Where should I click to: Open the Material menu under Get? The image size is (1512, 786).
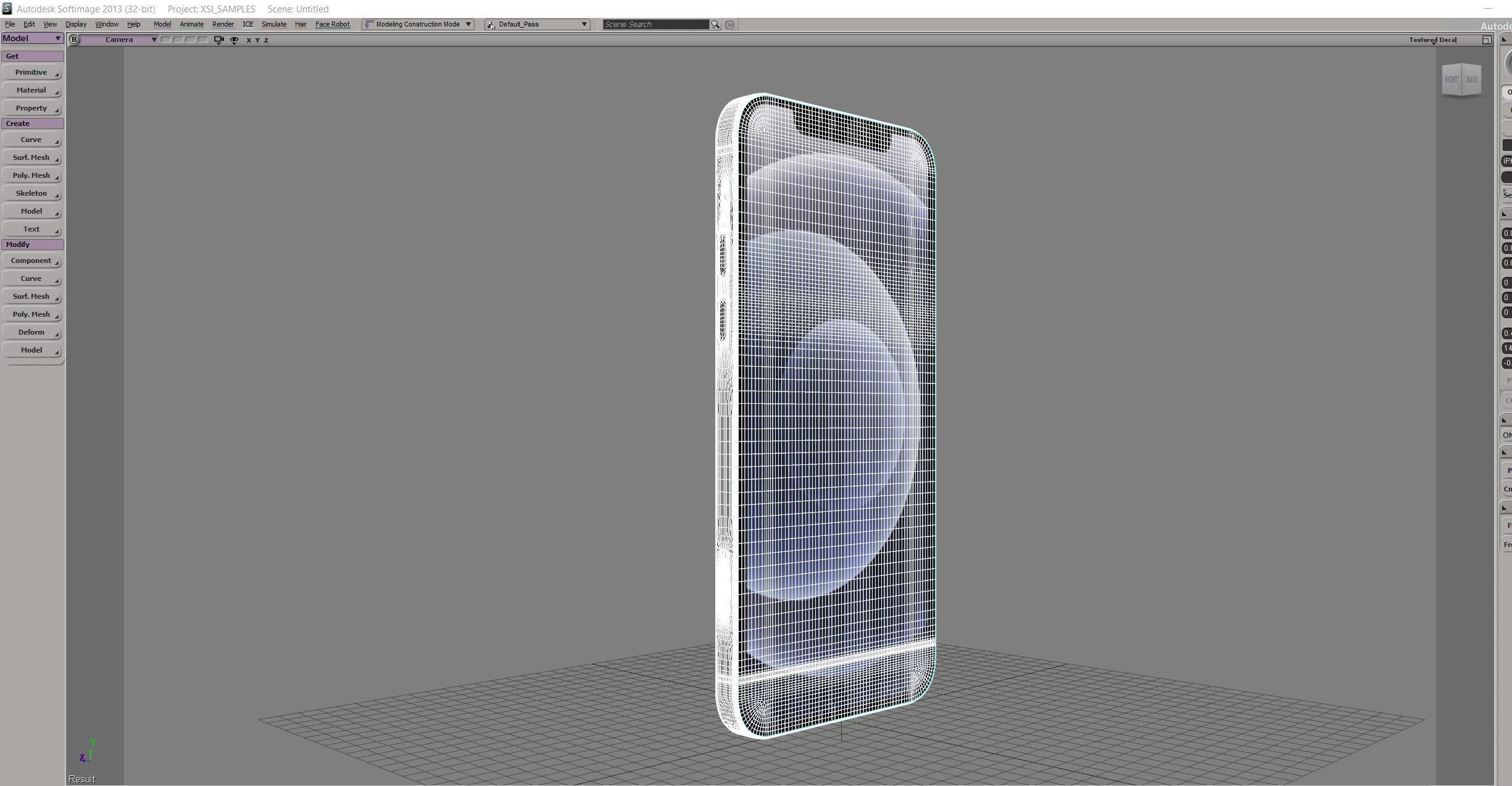coord(31,90)
